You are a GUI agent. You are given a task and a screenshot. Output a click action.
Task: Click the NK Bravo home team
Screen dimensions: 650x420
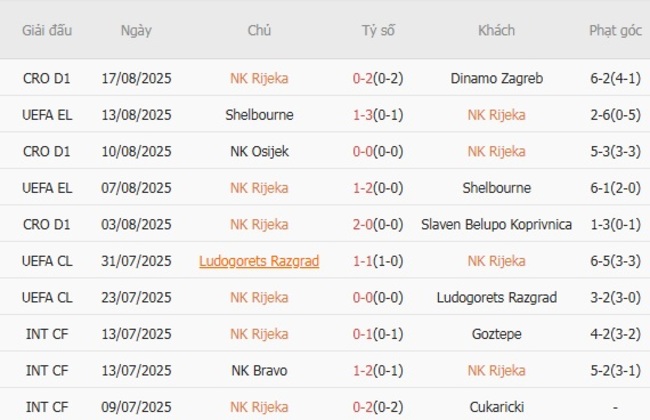pyautogui.click(x=259, y=371)
